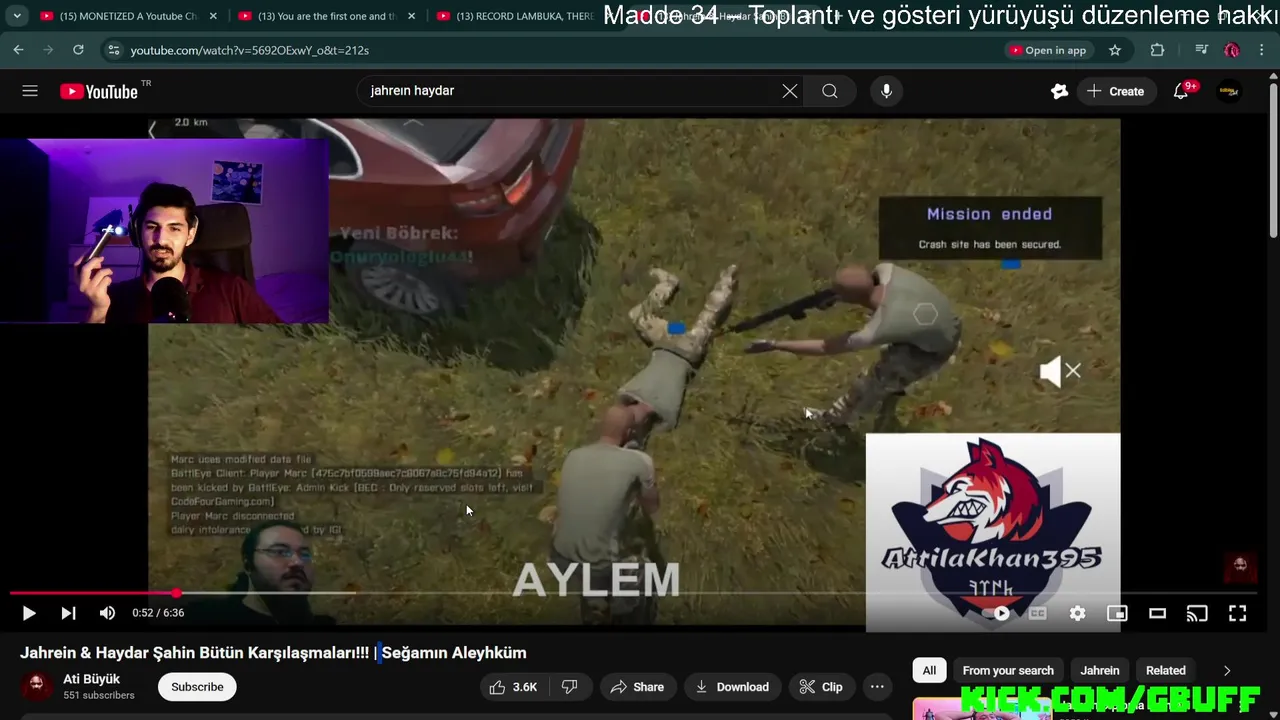Cast video with Play on TV icon
Viewport: 1280px width, 720px height.
(1197, 613)
